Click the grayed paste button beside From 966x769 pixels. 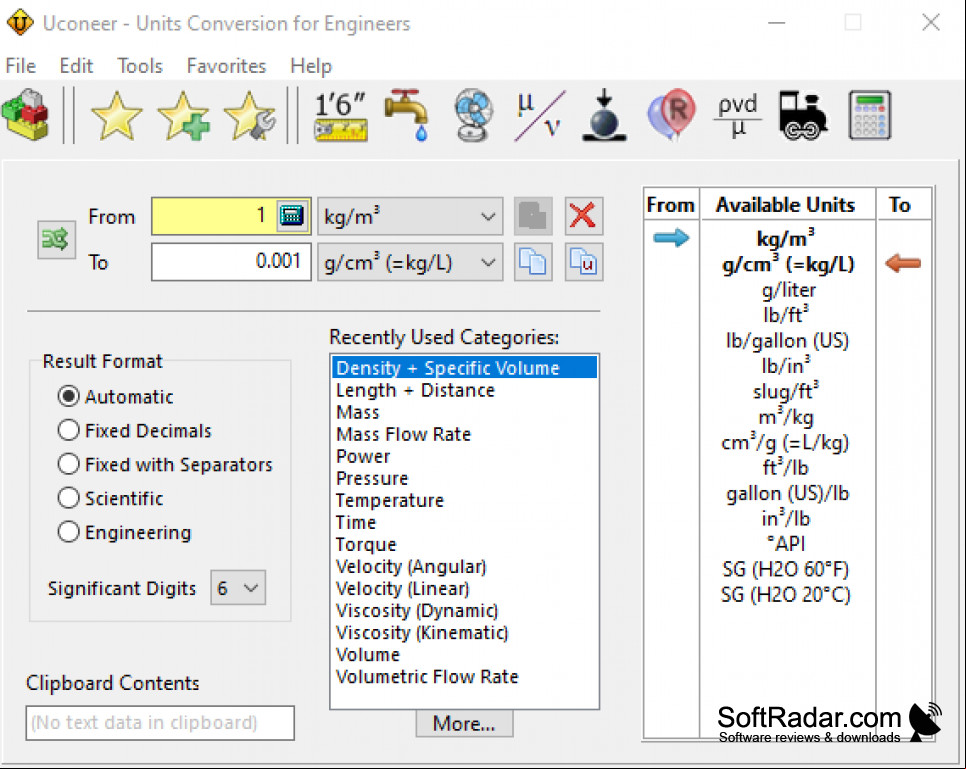coord(533,216)
